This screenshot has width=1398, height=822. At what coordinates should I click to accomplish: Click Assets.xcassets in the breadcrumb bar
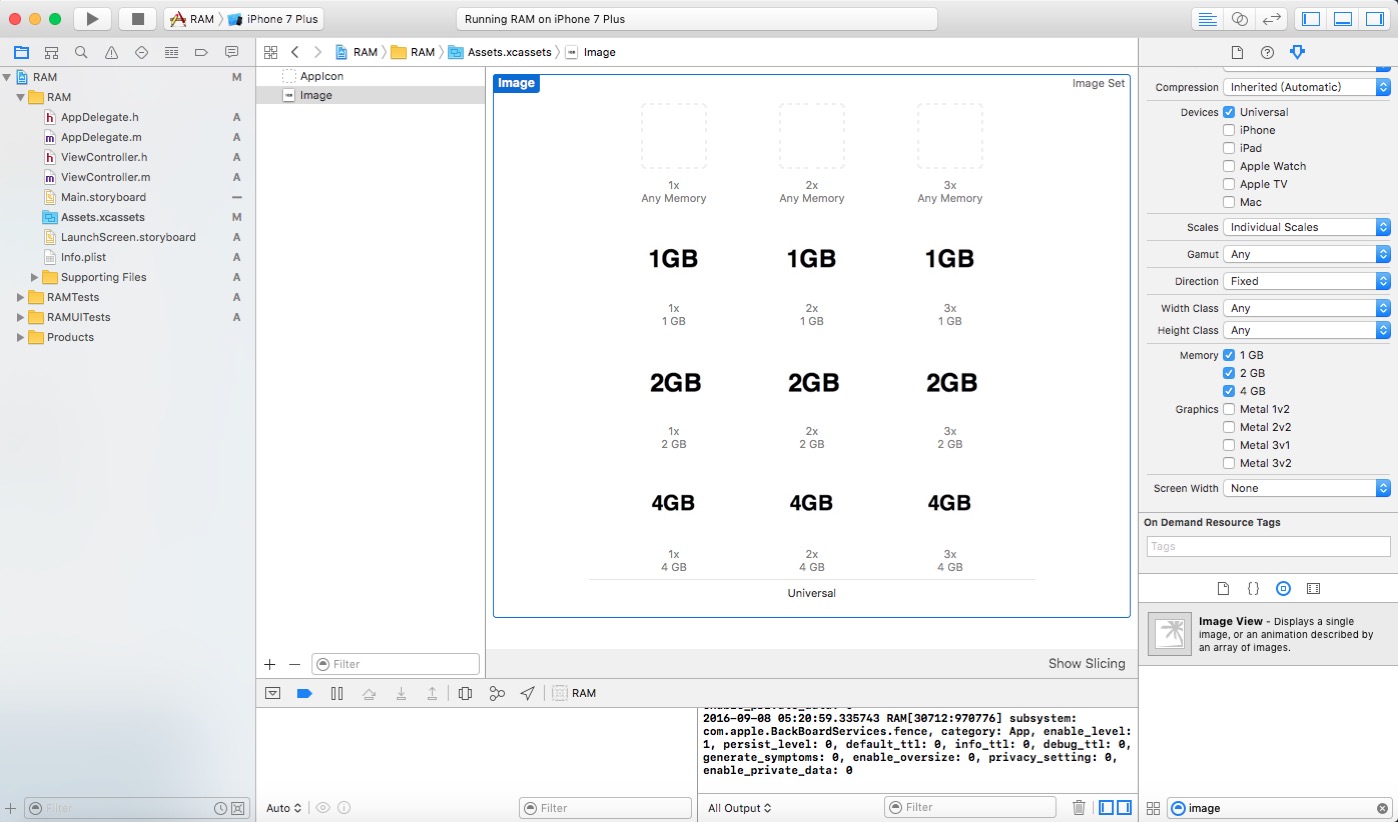point(508,52)
